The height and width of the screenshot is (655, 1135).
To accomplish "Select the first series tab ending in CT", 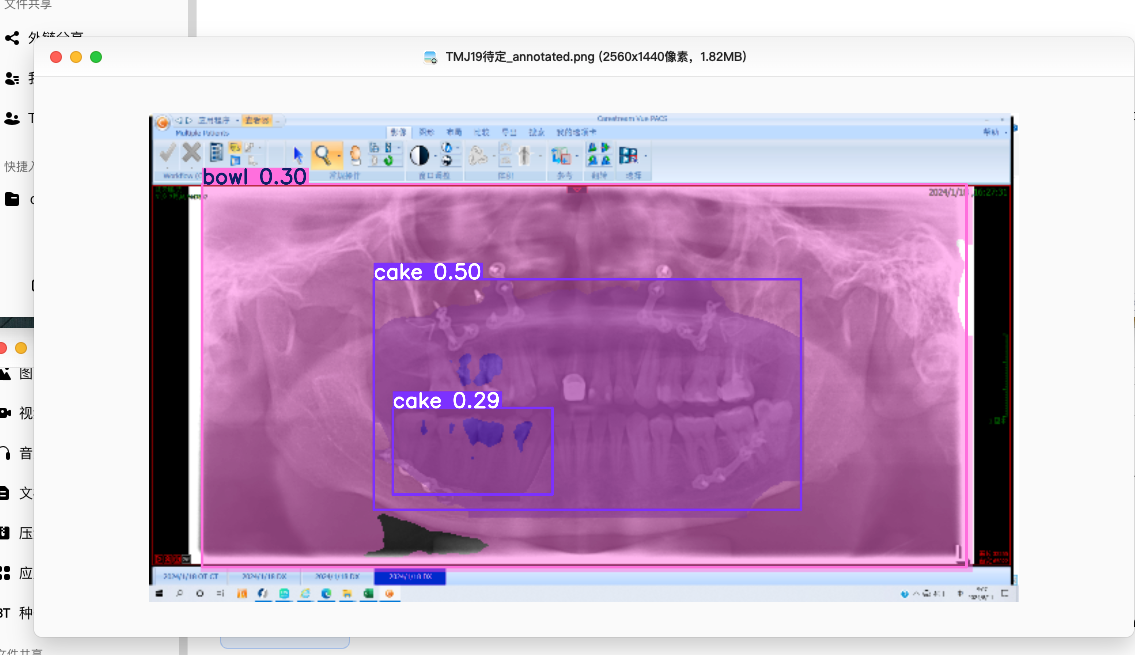I will click(190, 577).
